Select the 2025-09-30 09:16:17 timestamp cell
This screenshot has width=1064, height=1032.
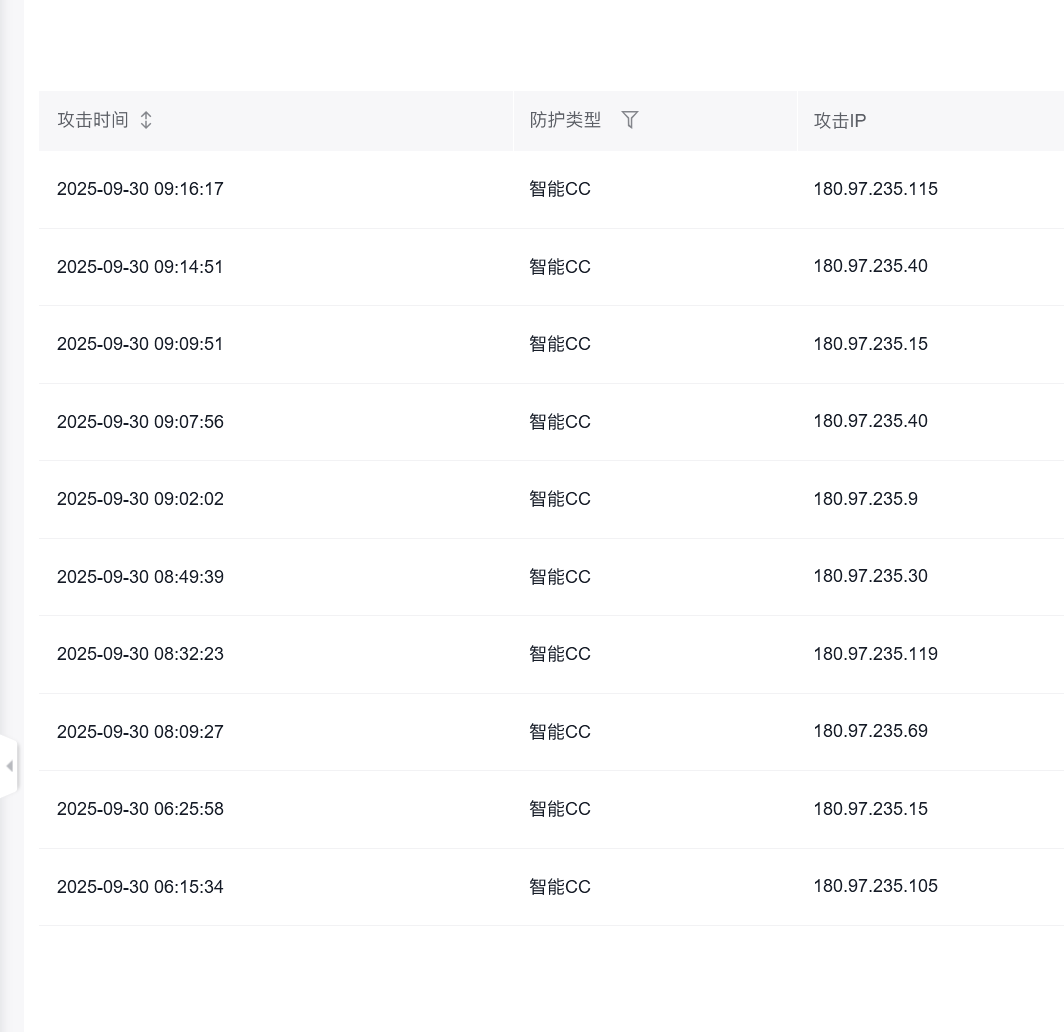[x=140, y=189]
